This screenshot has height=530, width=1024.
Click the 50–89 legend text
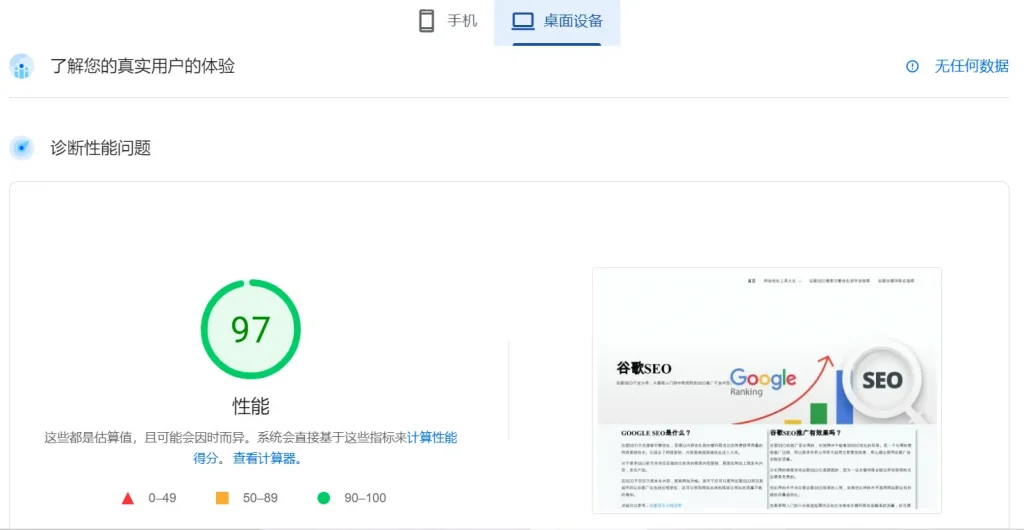point(260,498)
